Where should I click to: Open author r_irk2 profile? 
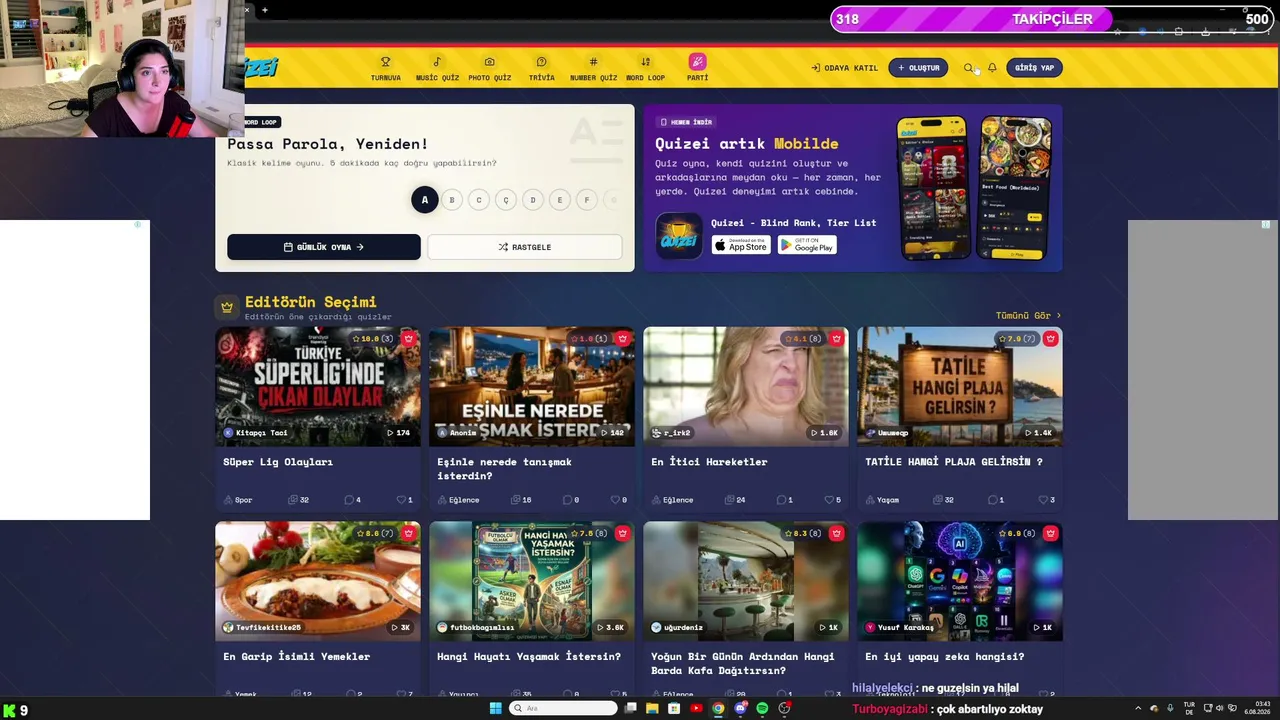(671, 433)
